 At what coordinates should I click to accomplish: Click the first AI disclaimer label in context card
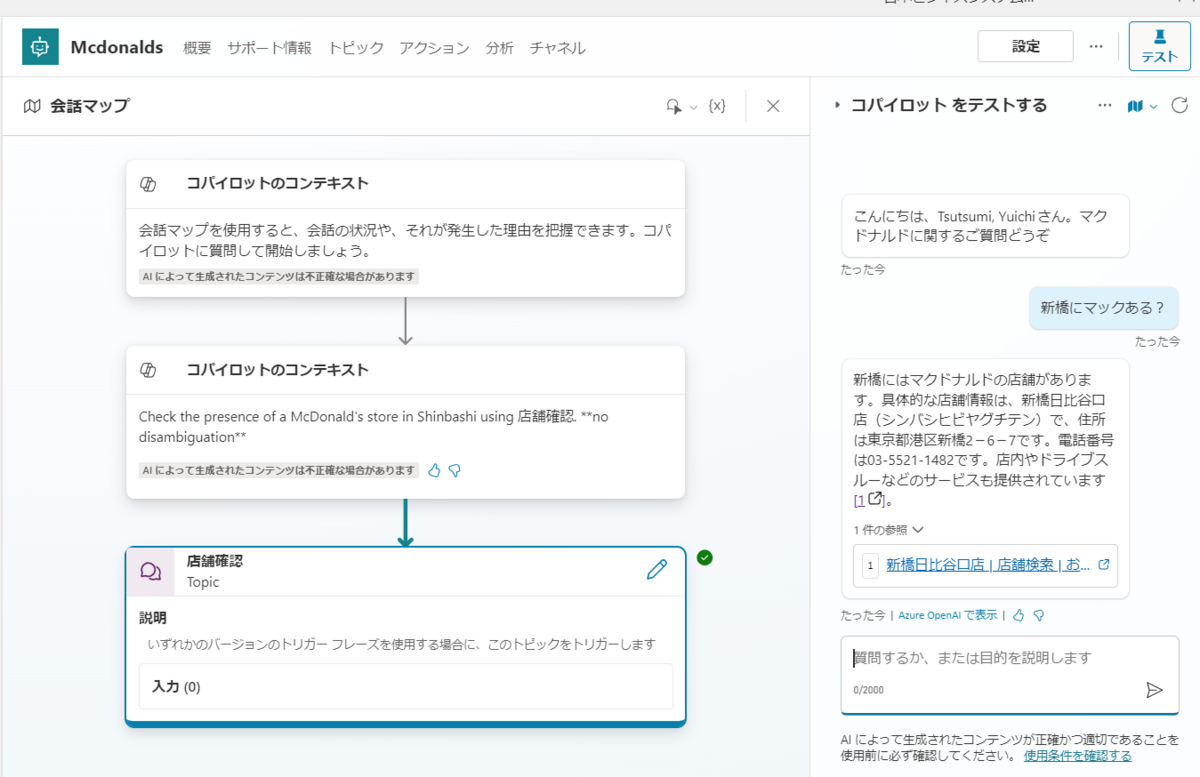278,277
